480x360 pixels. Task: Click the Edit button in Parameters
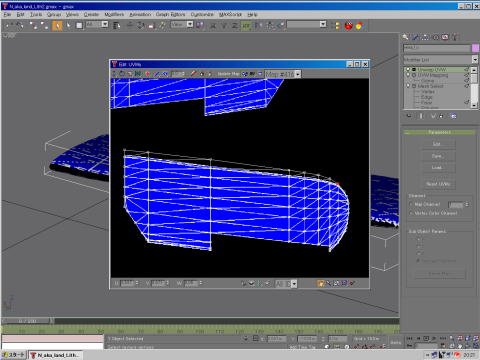click(437, 144)
